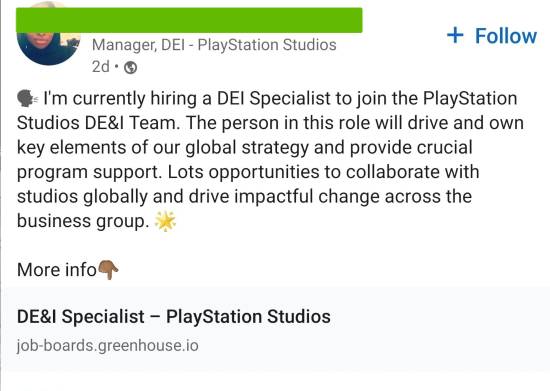Click the line key elements of our global strategy
550x391 pixels.
244,148
